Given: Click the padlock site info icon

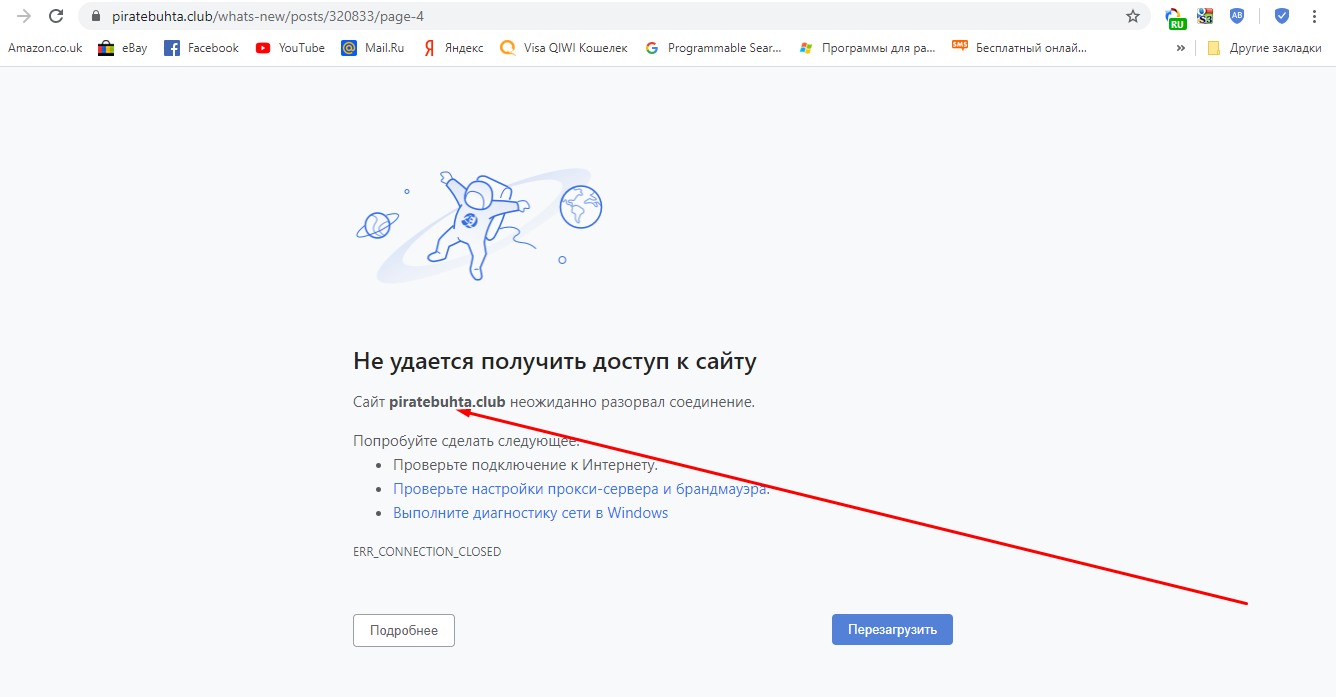Looking at the screenshot, I should click(x=96, y=17).
